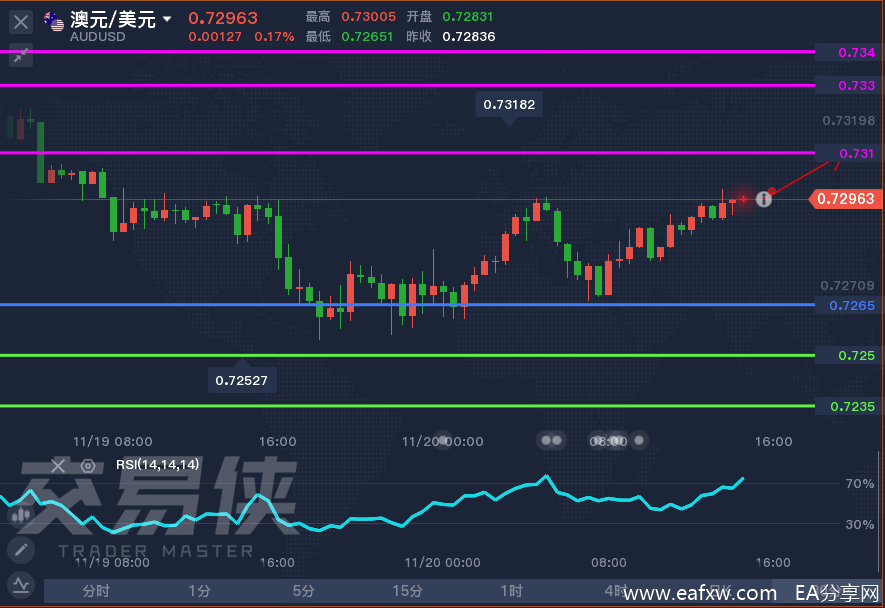Viewport: 885px width, 608px height.
Task: Select the 0.7235 green price level label
Action: click(x=850, y=406)
